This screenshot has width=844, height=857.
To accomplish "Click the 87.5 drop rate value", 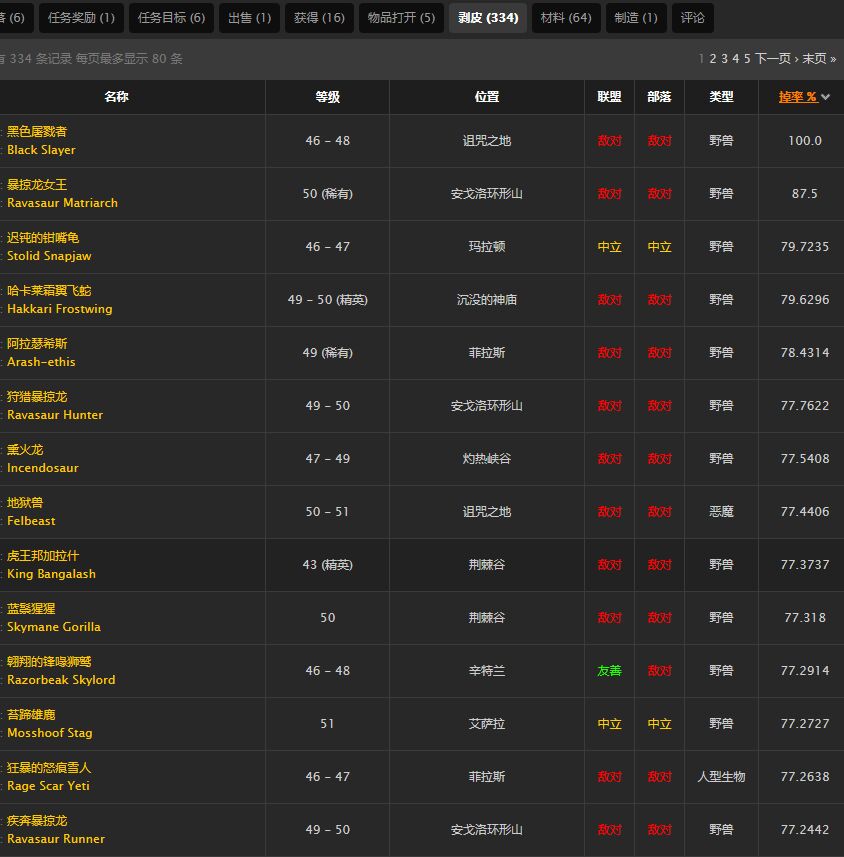I will coord(805,194).
